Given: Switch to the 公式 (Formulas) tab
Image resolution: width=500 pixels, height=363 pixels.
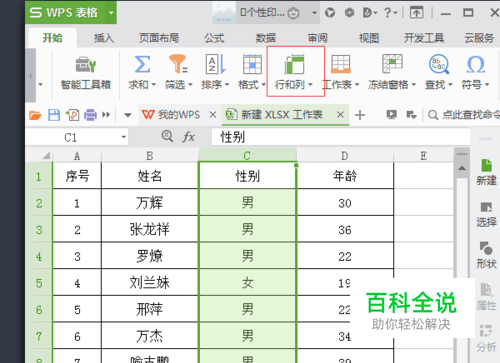Looking at the screenshot, I should click(214, 38).
